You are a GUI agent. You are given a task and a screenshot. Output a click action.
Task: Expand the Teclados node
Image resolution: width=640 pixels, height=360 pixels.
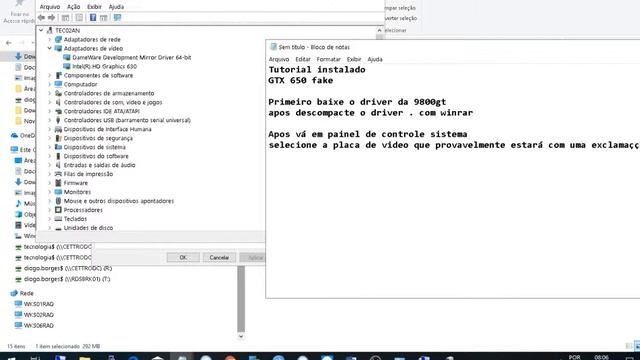[50, 219]
